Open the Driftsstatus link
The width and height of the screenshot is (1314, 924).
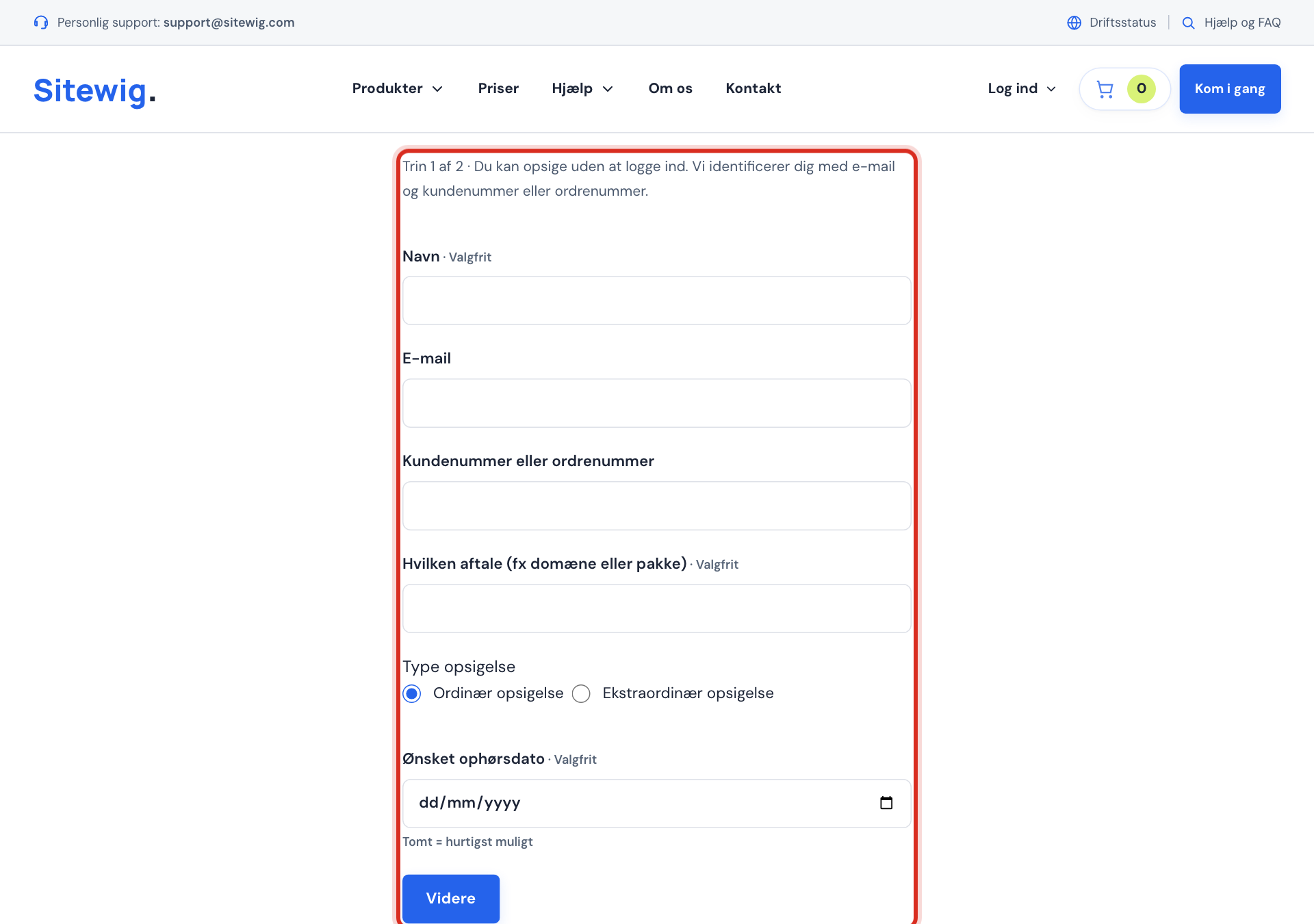click(x=1122, y=23)
